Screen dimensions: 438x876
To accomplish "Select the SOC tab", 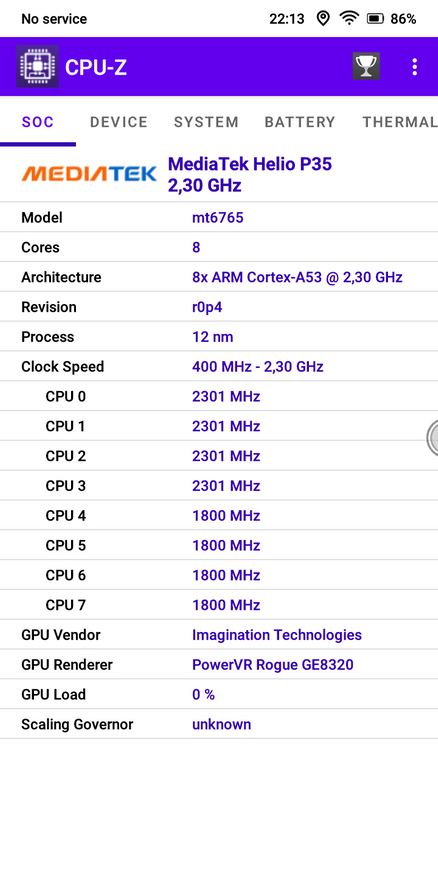I will (x=38, y=122).
